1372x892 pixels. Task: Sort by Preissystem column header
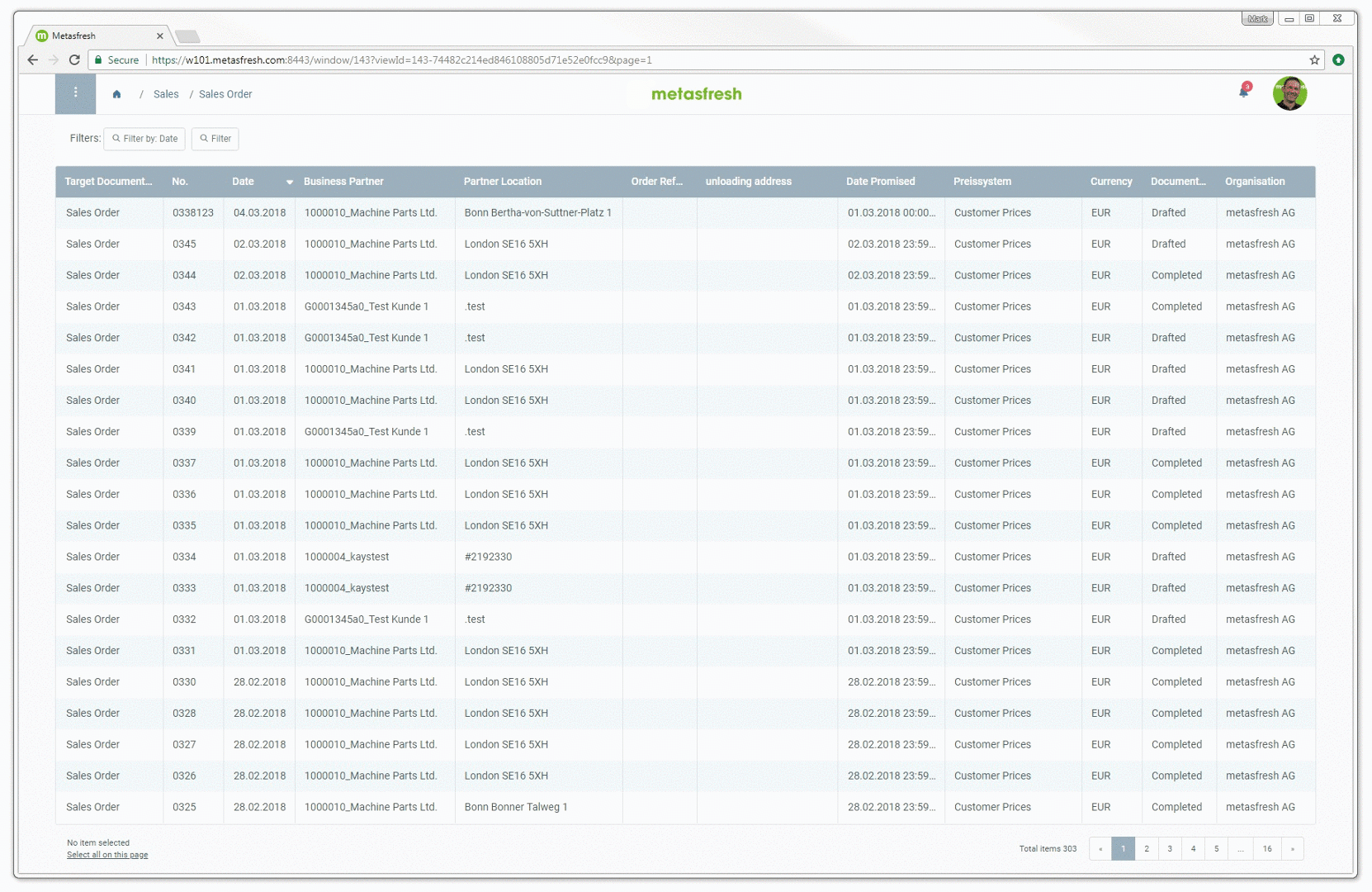[x=1013, y=182]
